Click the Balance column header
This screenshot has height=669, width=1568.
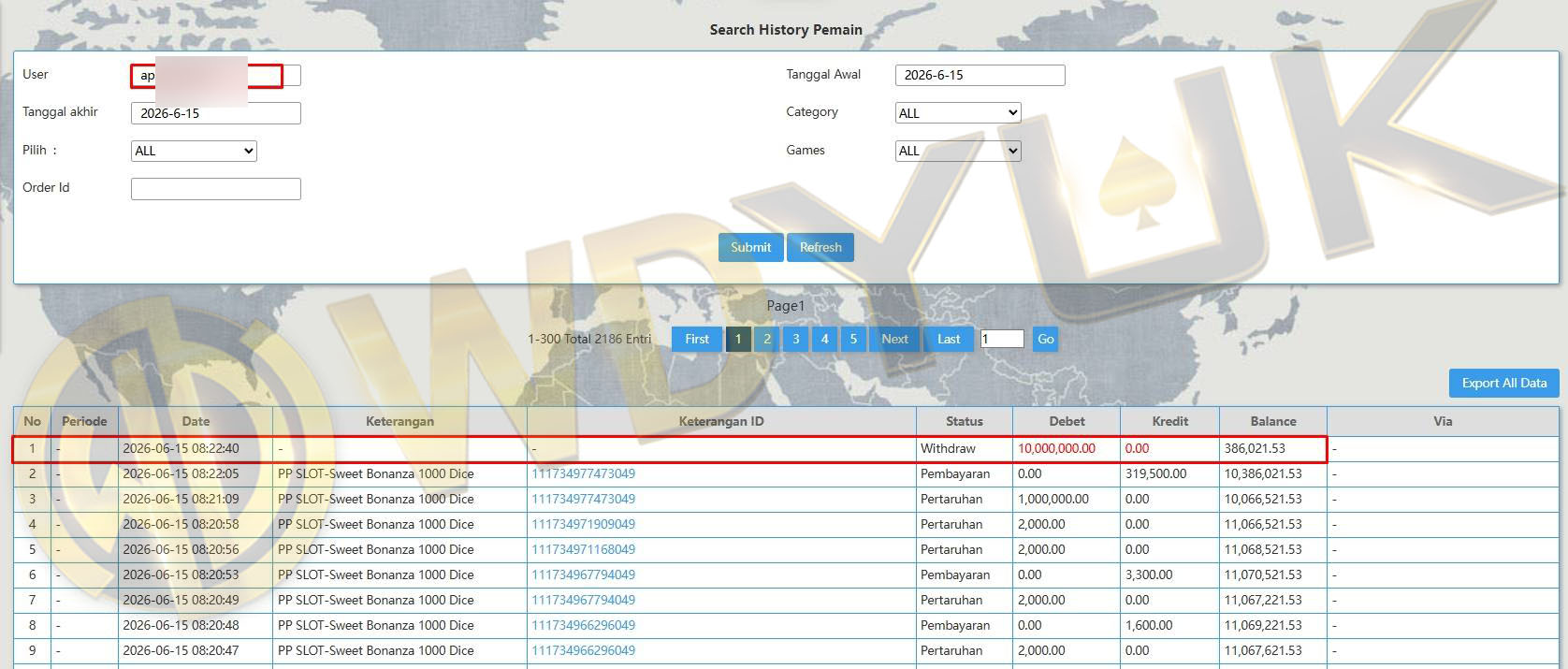click(x=1273, y=421)
